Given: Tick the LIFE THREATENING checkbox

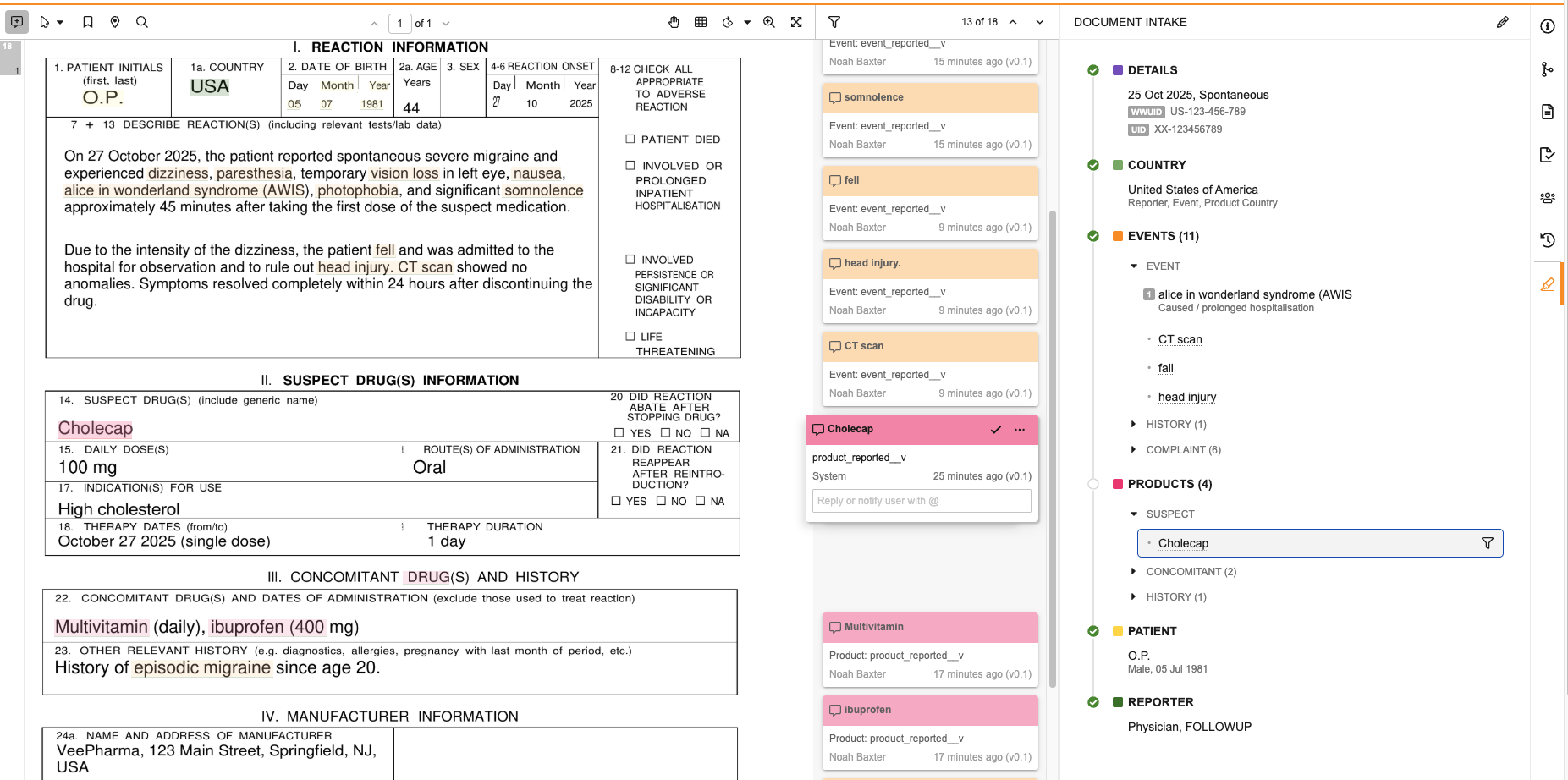Looking at the screenshot, I should click(630, 336).
